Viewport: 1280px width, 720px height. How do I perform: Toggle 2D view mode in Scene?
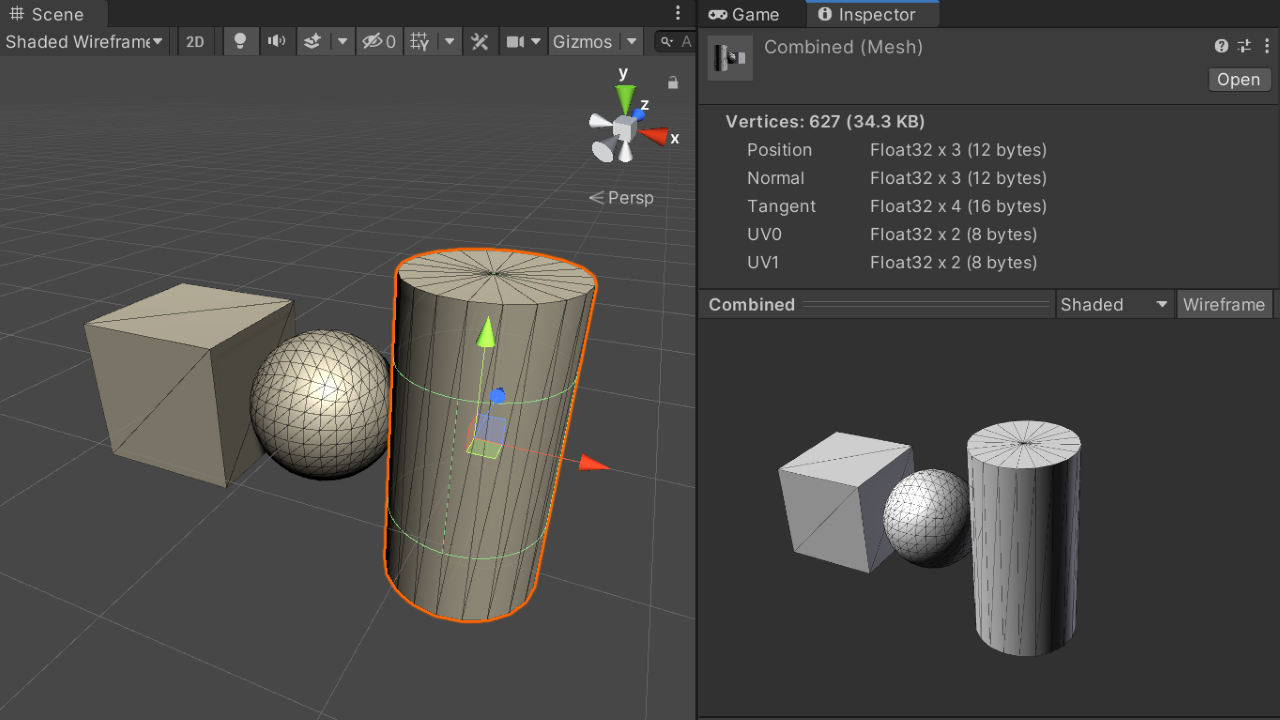(x=195, y=41)
